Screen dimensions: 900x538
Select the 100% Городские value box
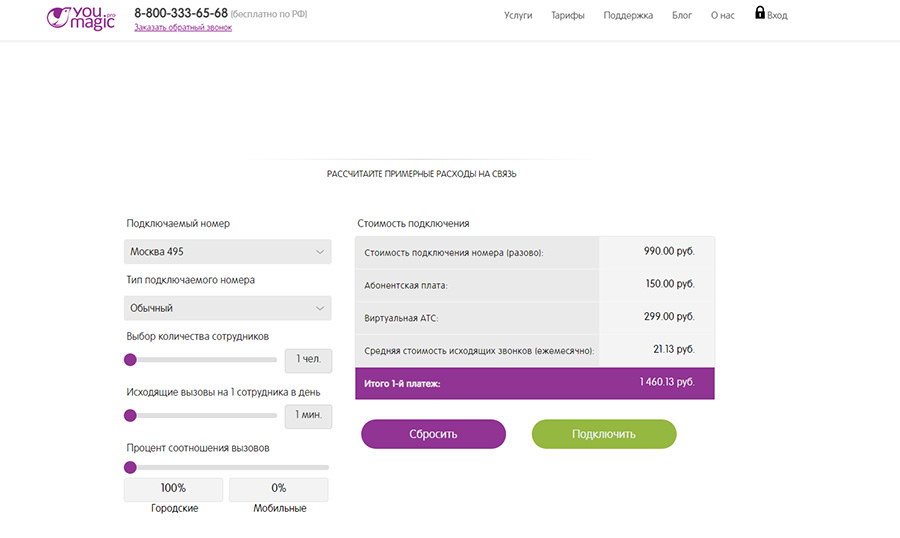tap(174, 489)
